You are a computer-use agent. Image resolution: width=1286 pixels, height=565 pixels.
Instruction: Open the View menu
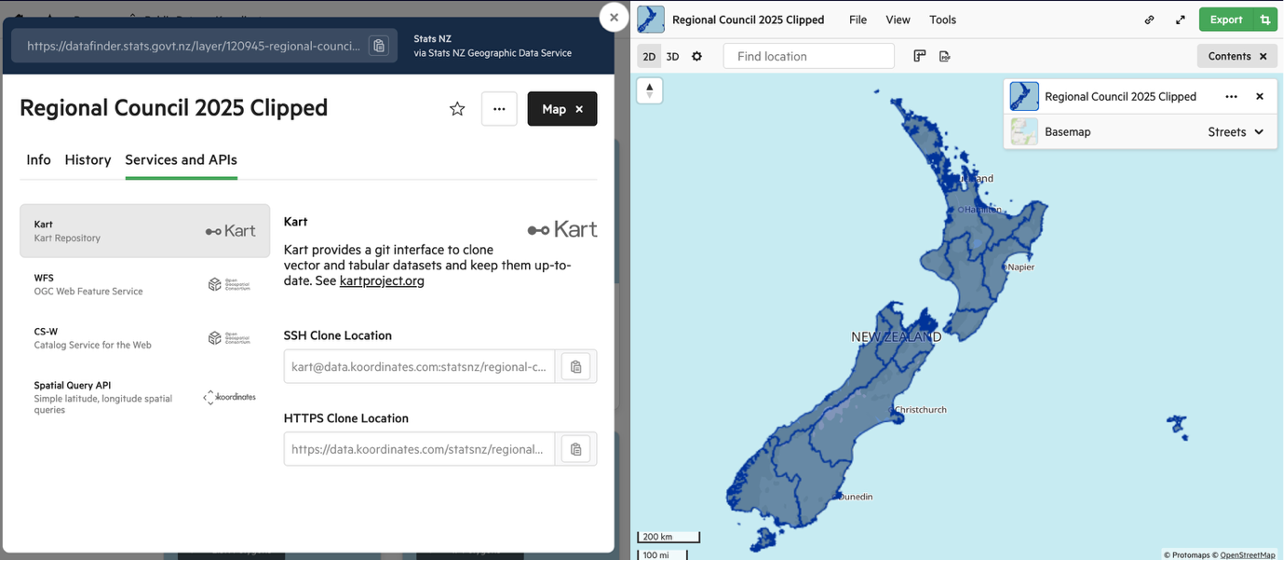pos(898,20)
